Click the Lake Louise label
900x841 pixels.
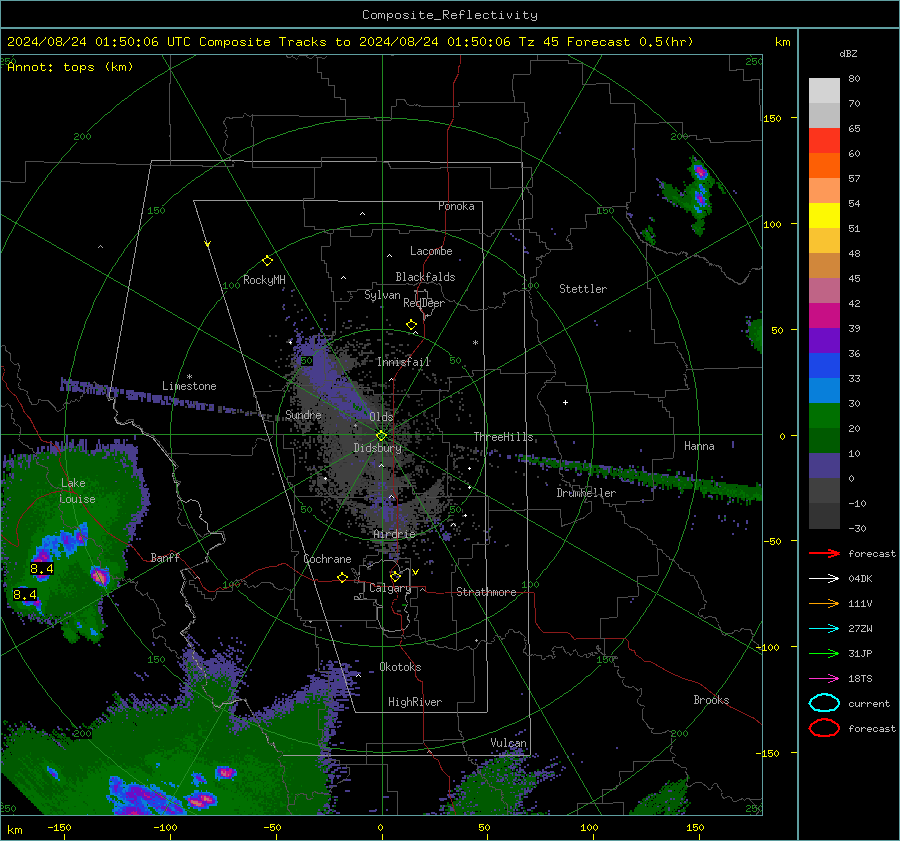coord(77,491)
